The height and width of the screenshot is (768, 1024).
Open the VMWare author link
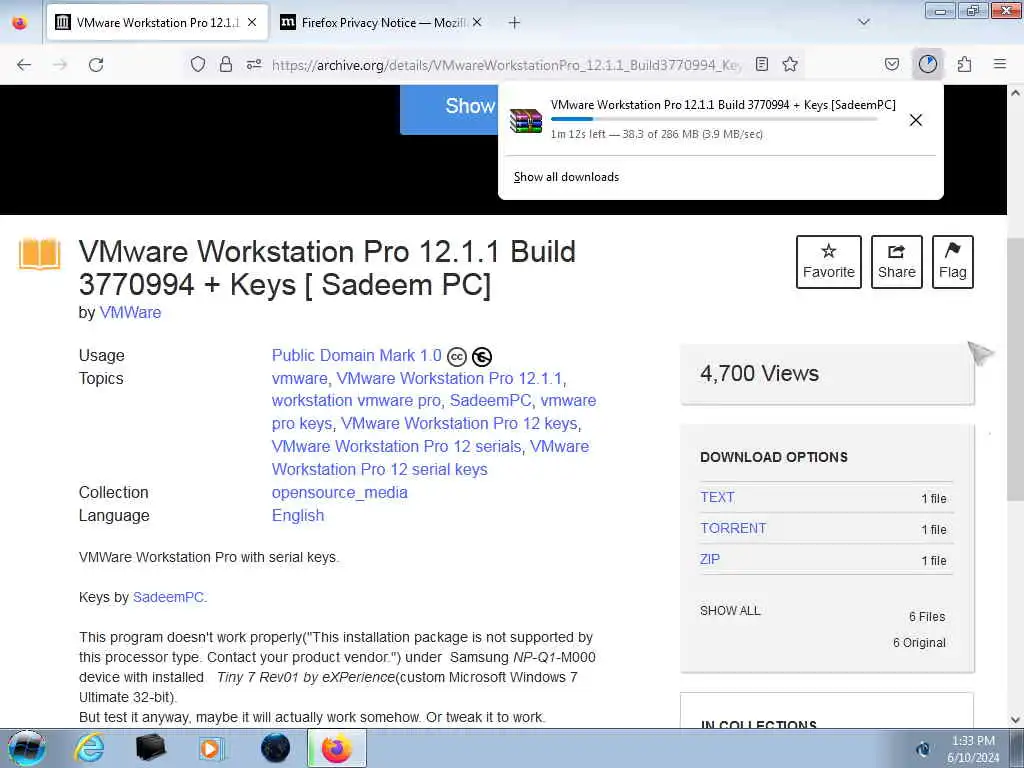[x=130, y=313]
